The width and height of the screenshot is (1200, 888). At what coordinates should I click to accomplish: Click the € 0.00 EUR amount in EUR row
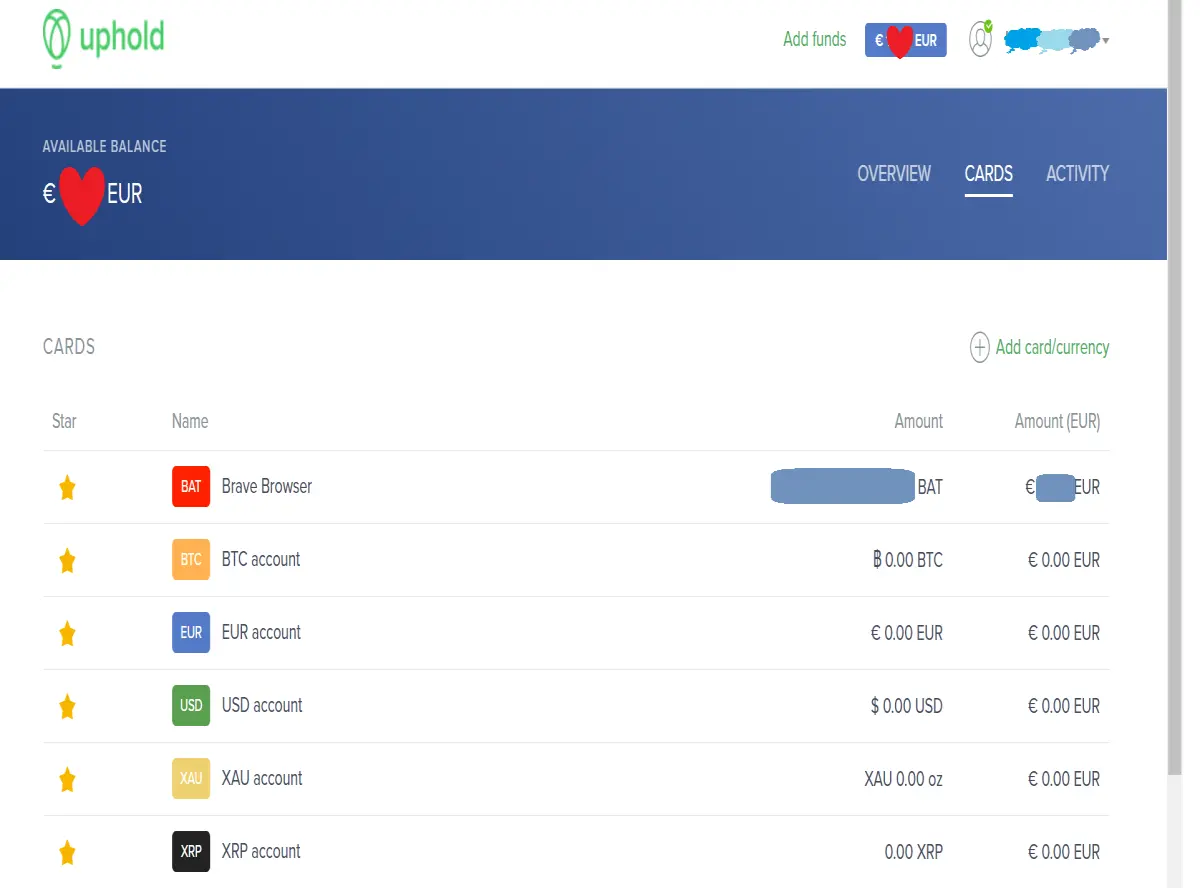[x=907, y=633]
